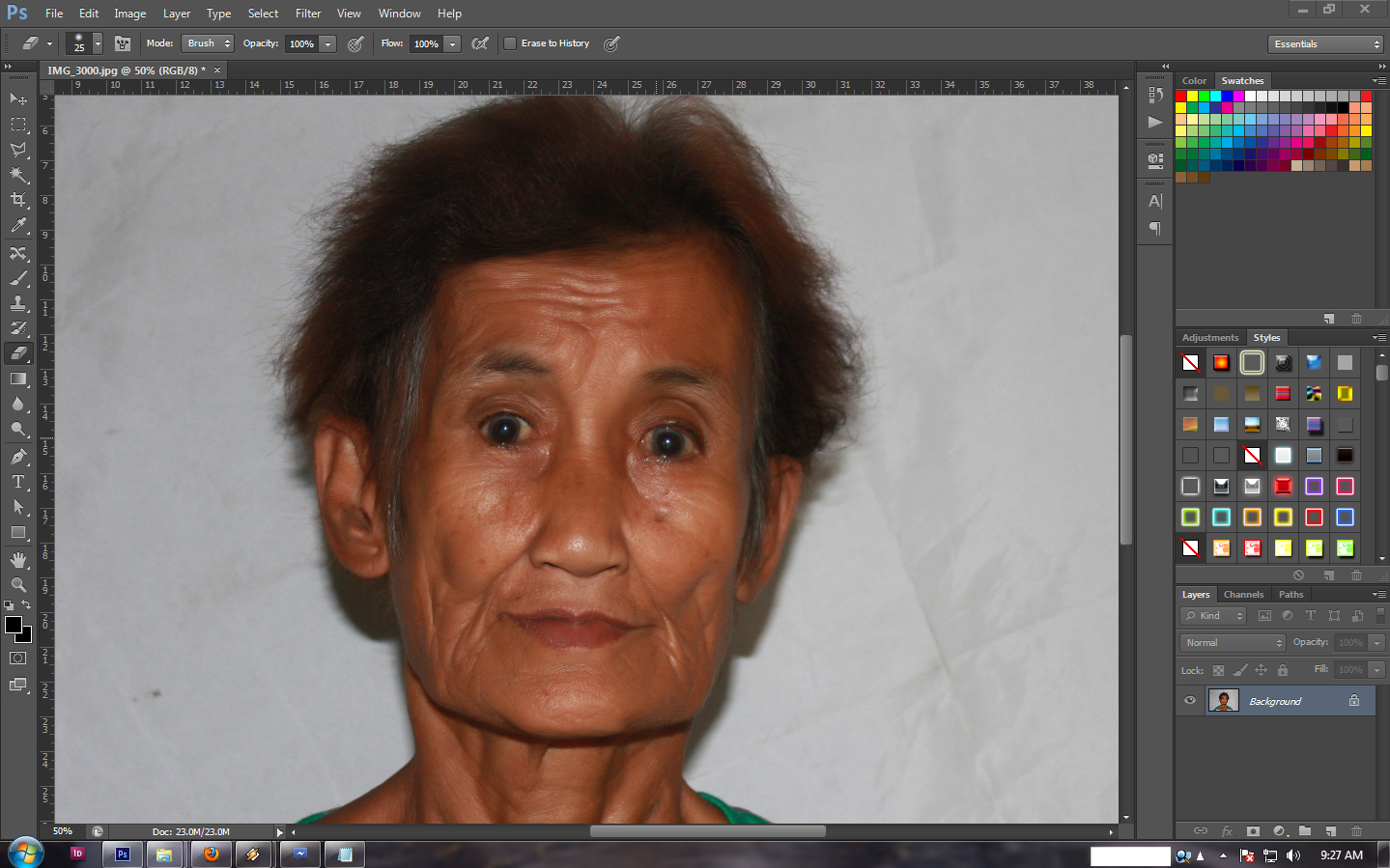Viewport: 1390px width, 868px height.
Task: Expand the Essentials workspace dropdown
Action: pyautogui.click(x=1325, y=43)
